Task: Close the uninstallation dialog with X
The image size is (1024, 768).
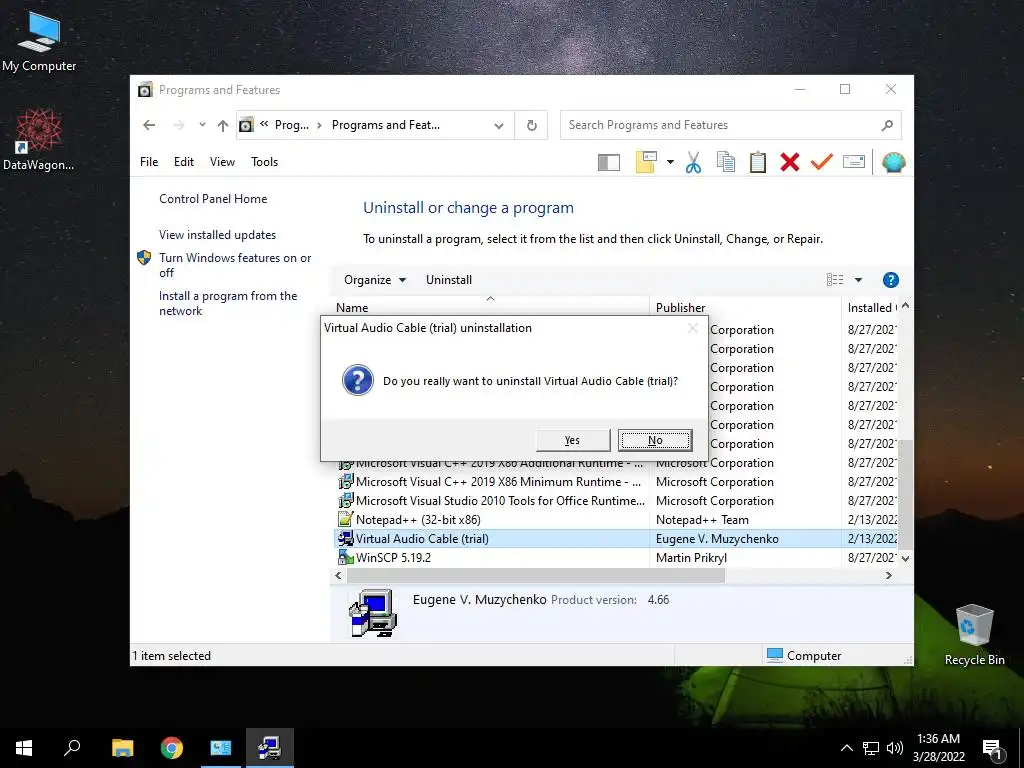Action: (x=693, y=328)
